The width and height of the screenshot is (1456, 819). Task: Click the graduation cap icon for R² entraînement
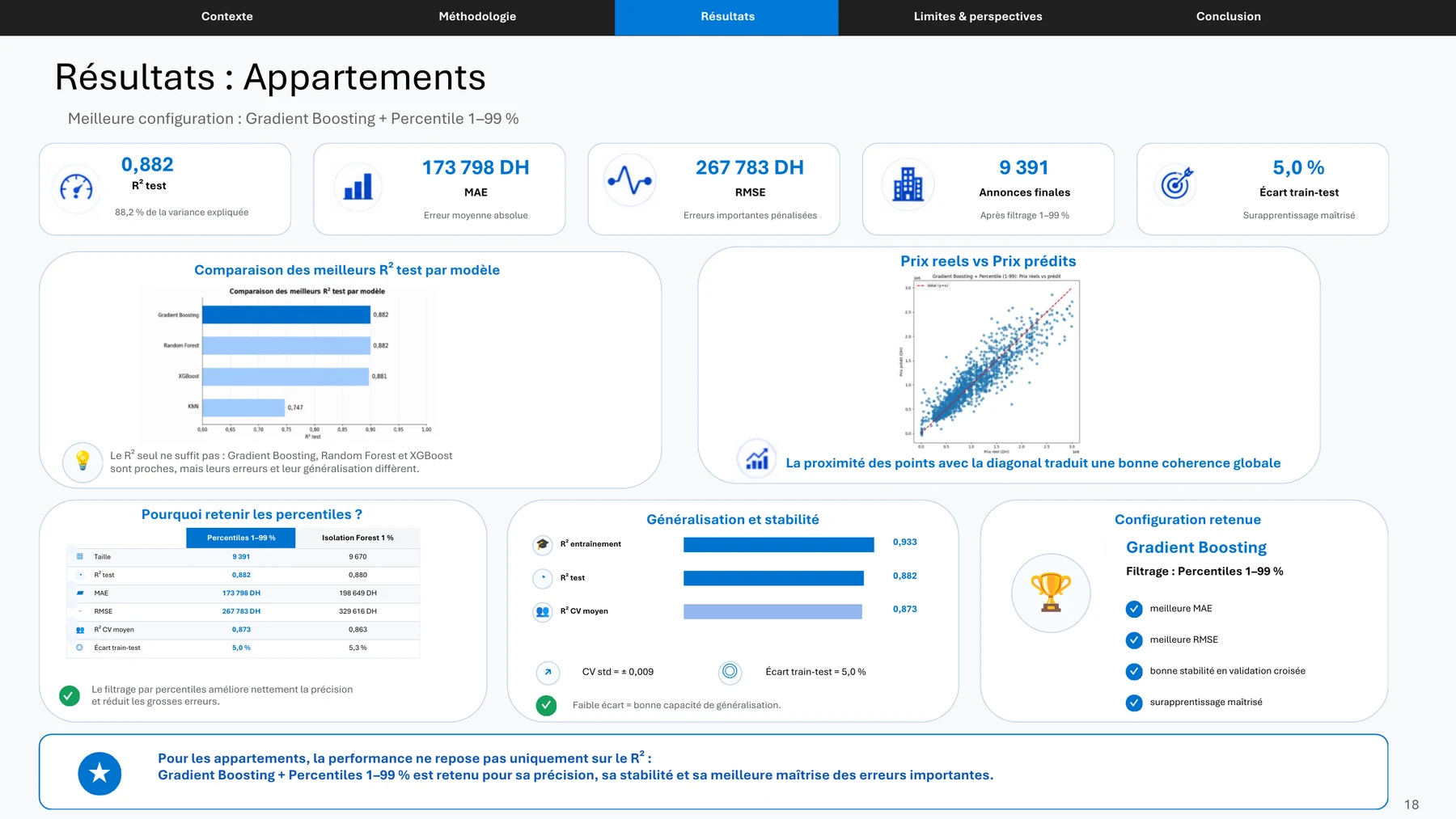(543, 545)
